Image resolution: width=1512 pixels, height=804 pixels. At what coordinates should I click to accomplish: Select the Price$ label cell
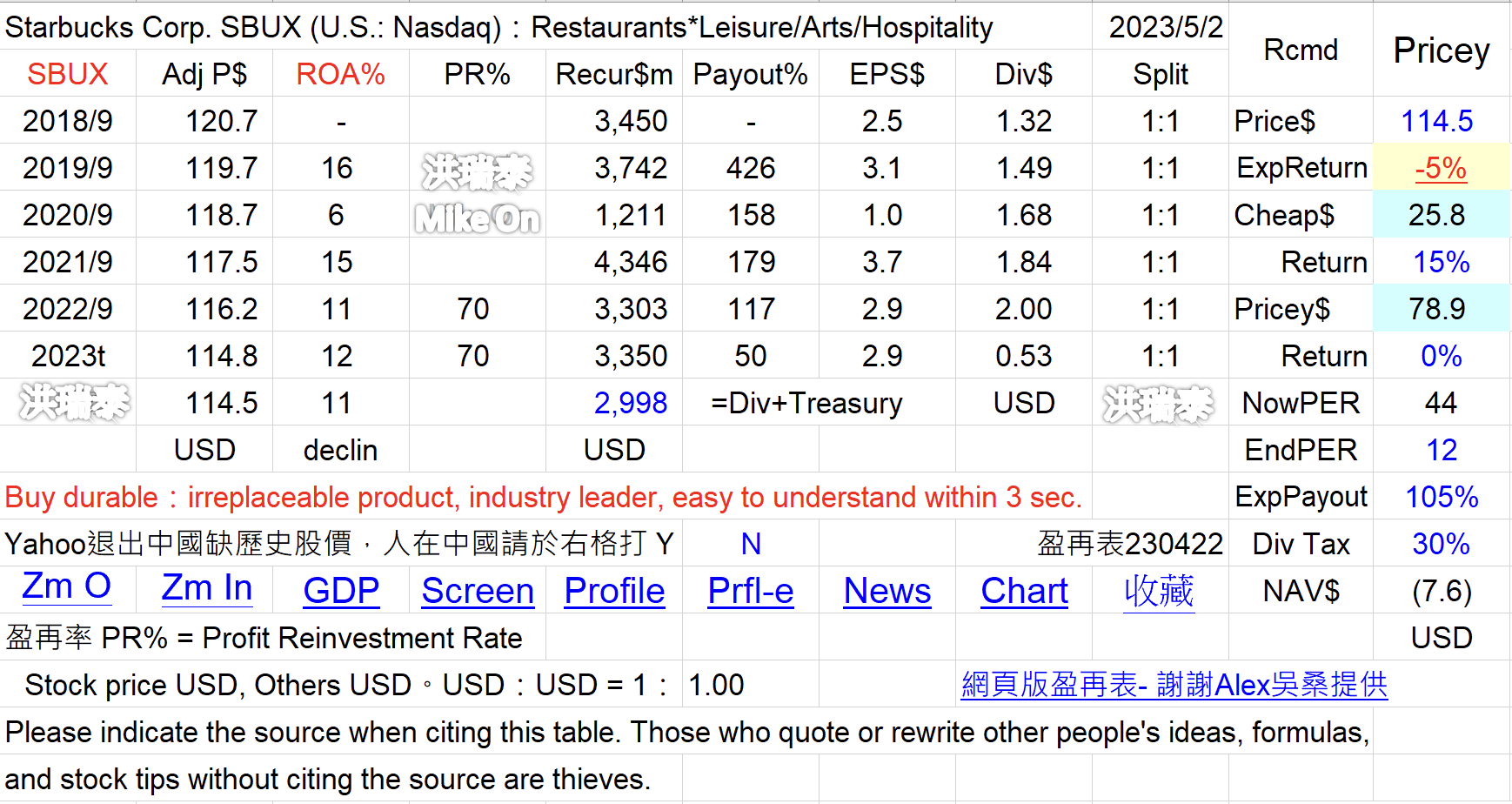[1301, 121]
